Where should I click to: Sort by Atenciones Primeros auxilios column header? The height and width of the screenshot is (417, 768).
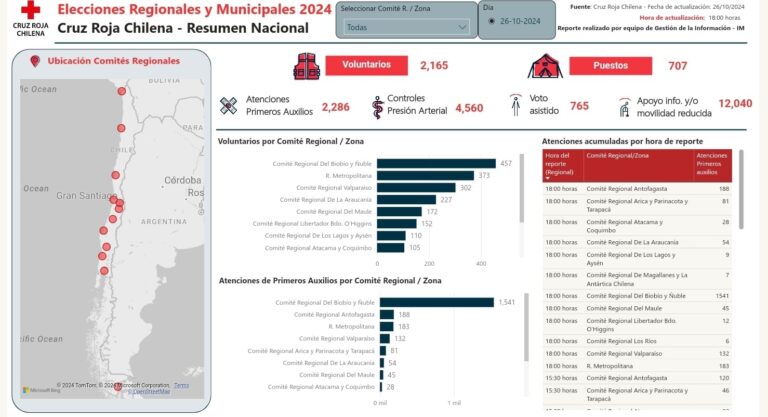[712, 165]
